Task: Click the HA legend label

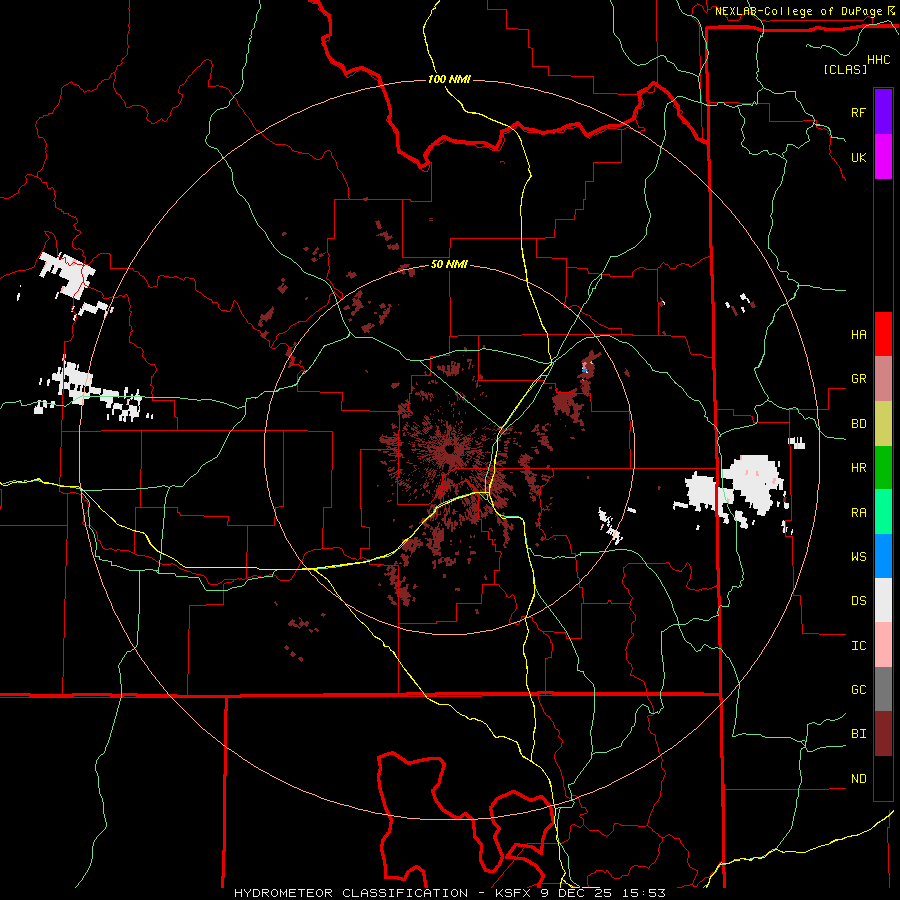Action: click(x=858, y=334)
